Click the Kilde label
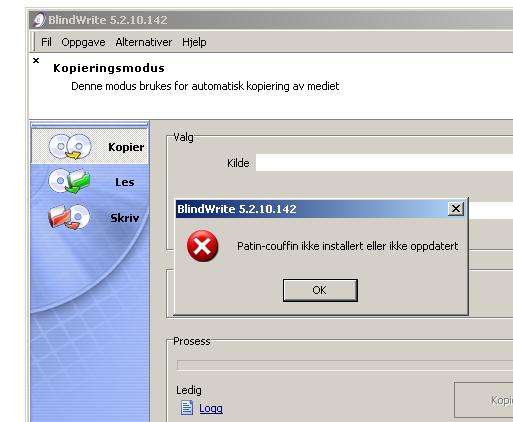 [x=238, y=163]
